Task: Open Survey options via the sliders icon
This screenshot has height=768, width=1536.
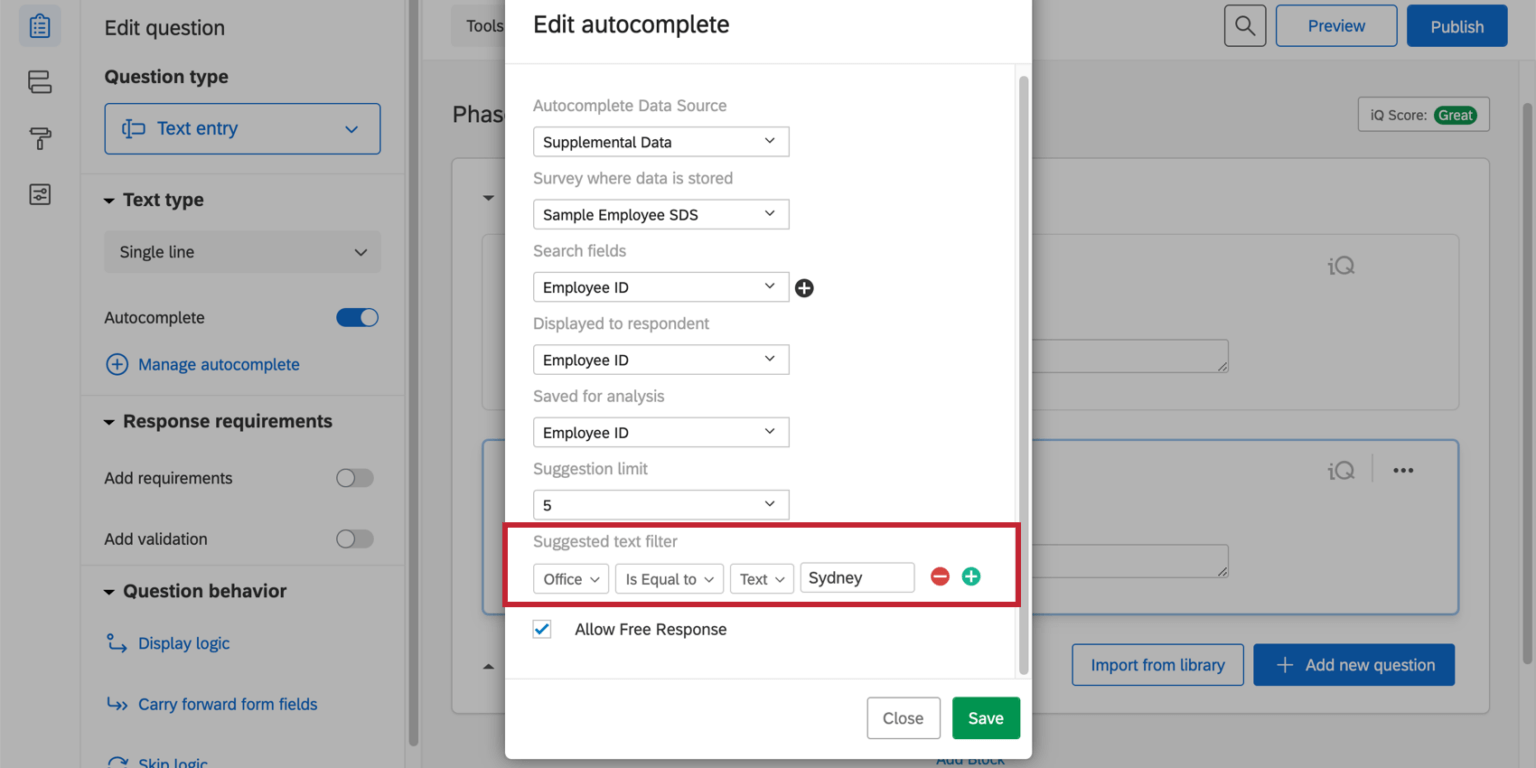Action: (39, 194)
